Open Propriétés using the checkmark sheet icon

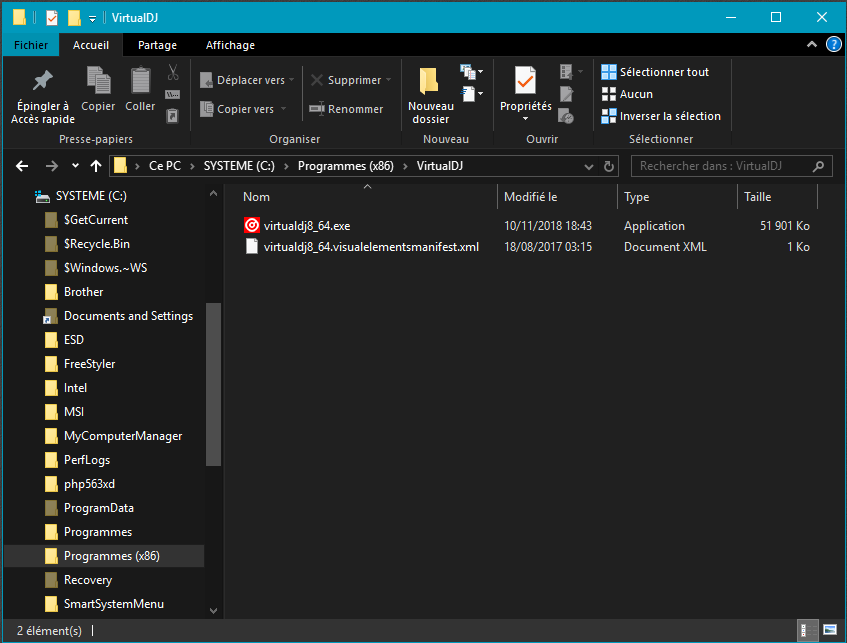526,81
